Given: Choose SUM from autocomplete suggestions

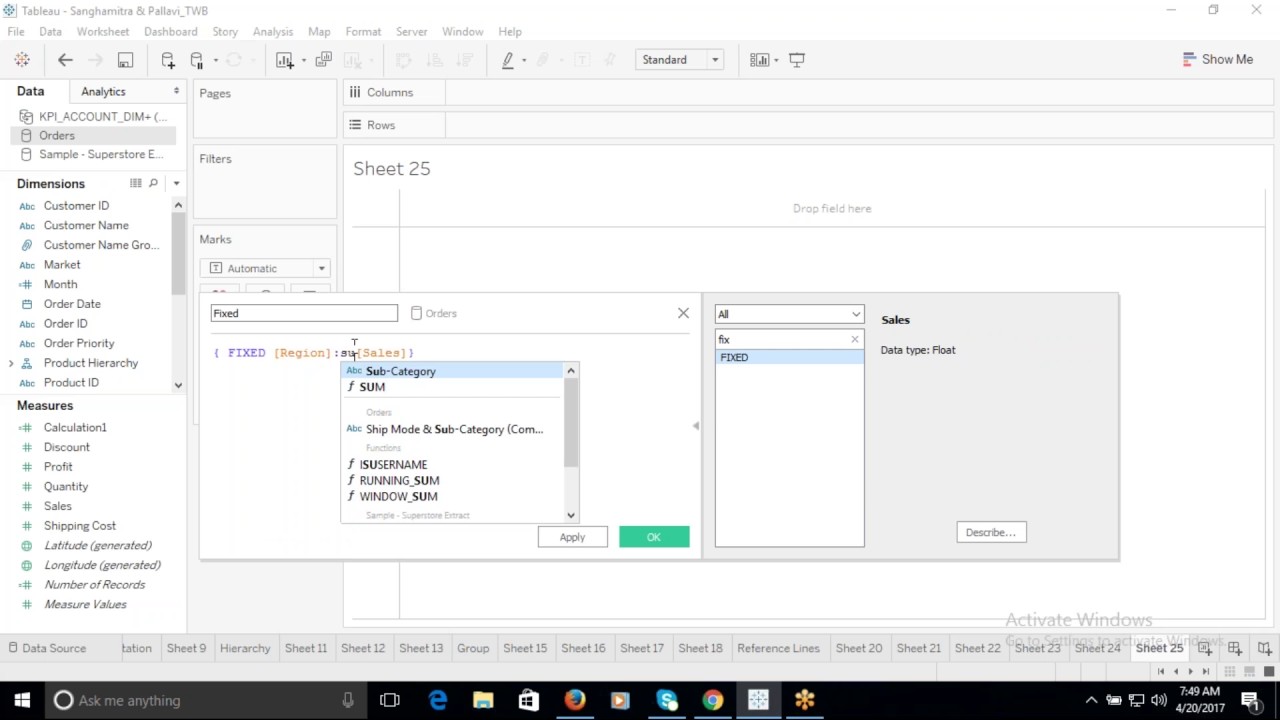Looking at the screenshot, I should (x=453, y=387).
